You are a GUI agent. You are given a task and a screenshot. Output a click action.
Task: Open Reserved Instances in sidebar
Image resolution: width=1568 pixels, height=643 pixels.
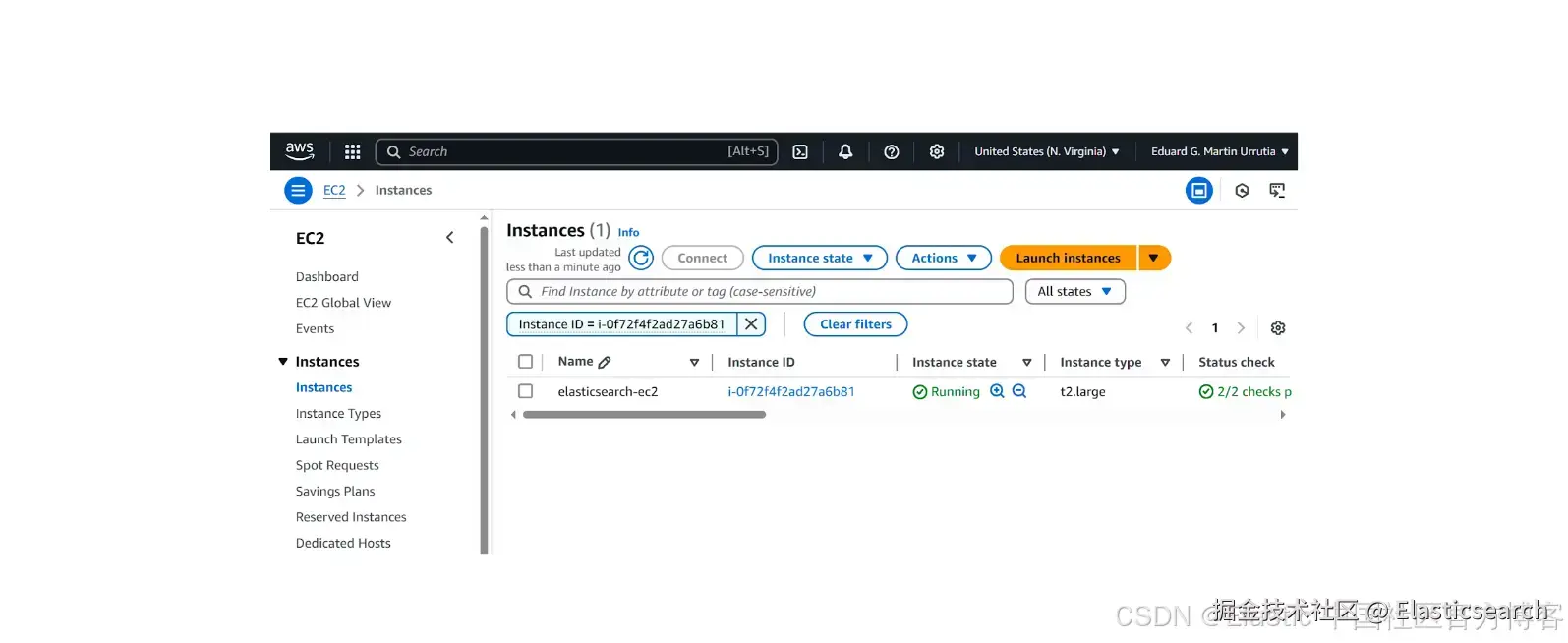tap(351, 517)
